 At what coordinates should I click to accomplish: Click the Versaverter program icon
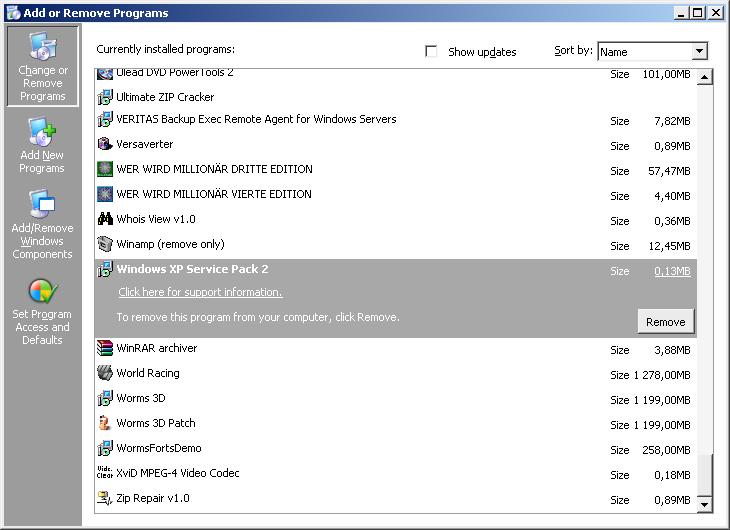pos(105,144)
